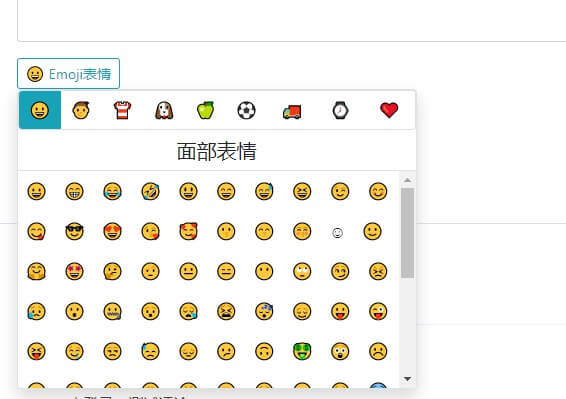Insert the thinking face emoji

click(x=112, y=272)
